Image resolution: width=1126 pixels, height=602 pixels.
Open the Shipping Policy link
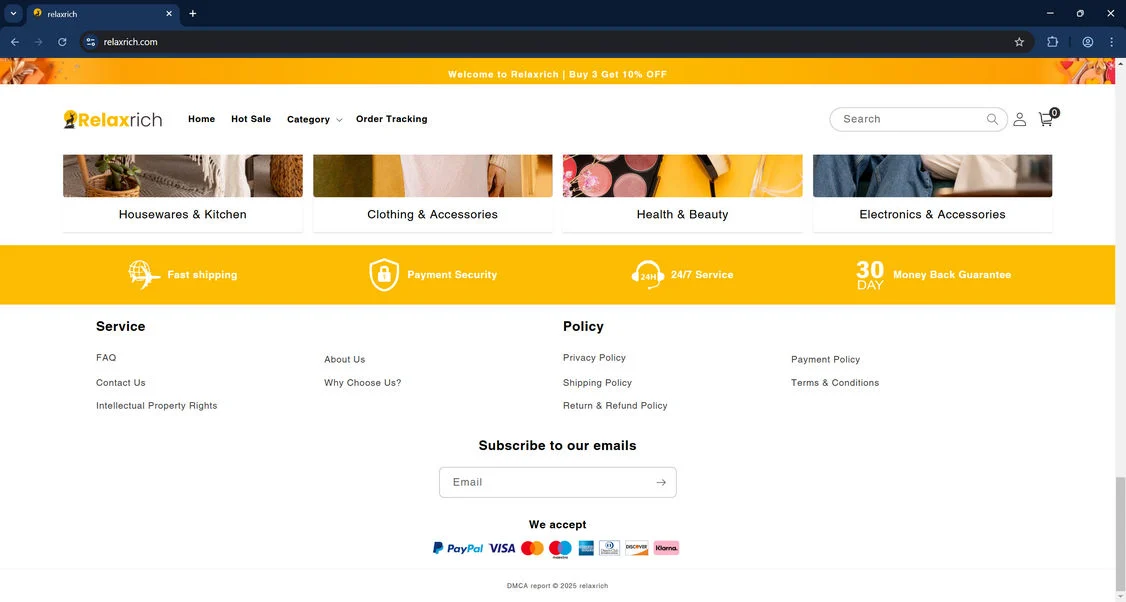[x=597, y=382]
